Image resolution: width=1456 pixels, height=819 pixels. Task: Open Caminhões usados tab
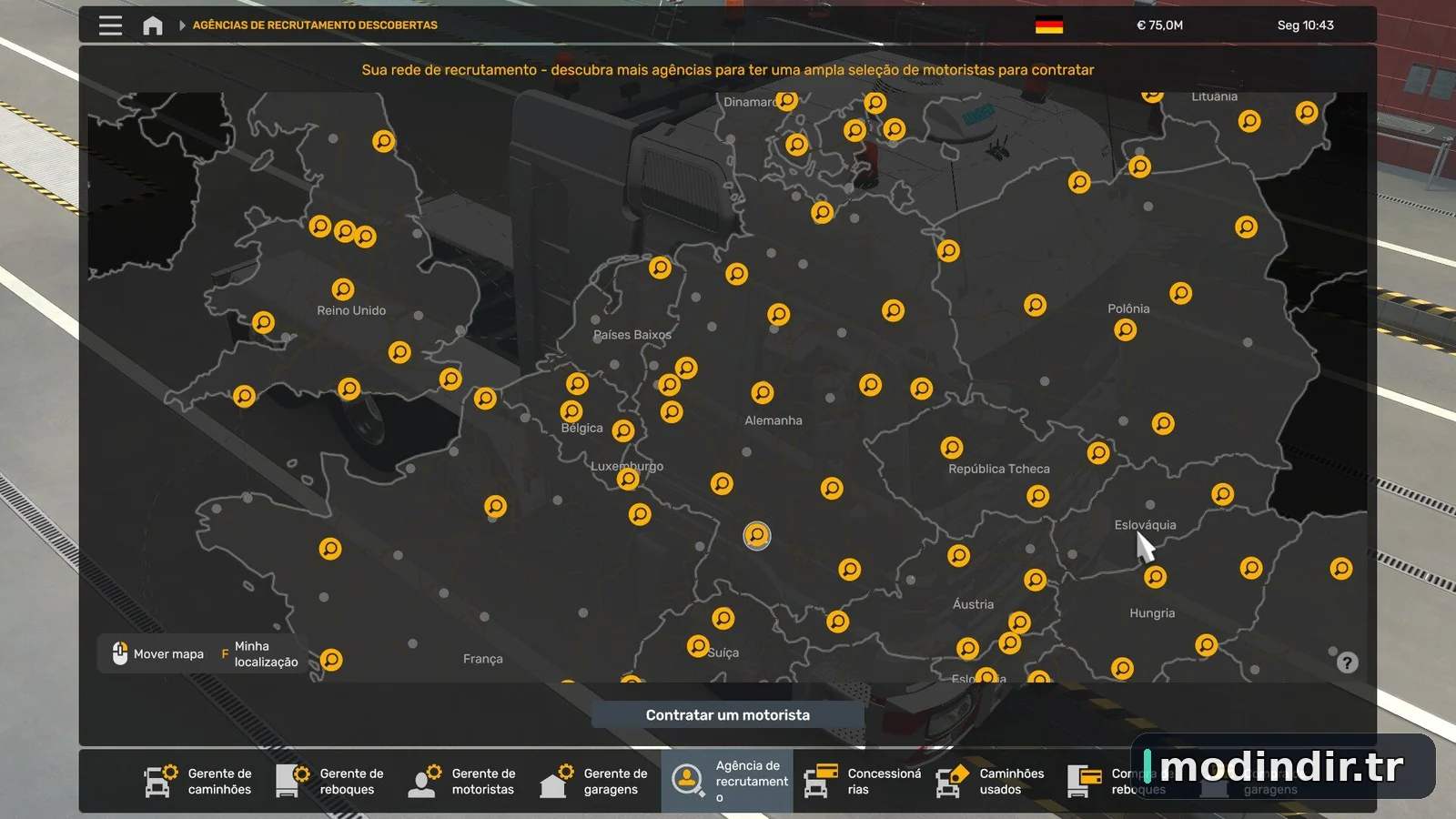point(991,781)
